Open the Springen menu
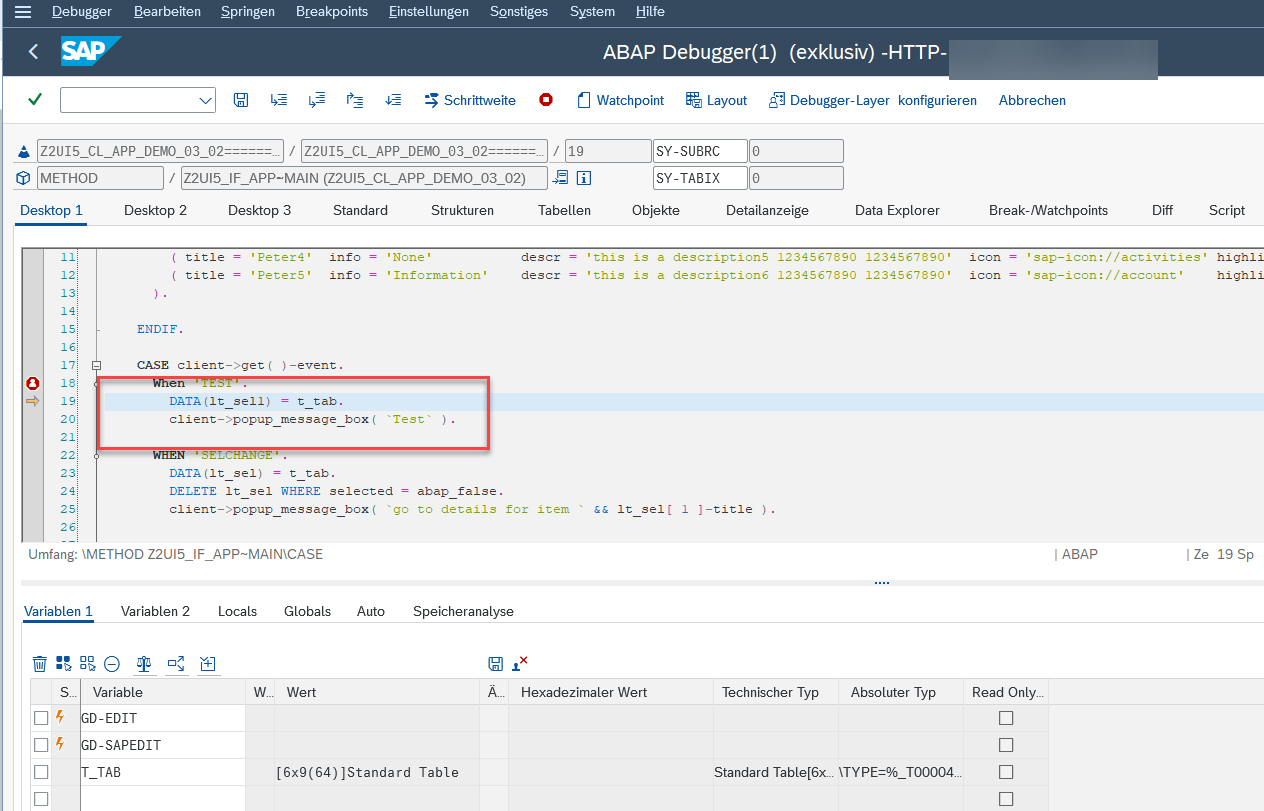This screenshot has width=1264, height=811. pyautogui.click(x=247, y=11)
